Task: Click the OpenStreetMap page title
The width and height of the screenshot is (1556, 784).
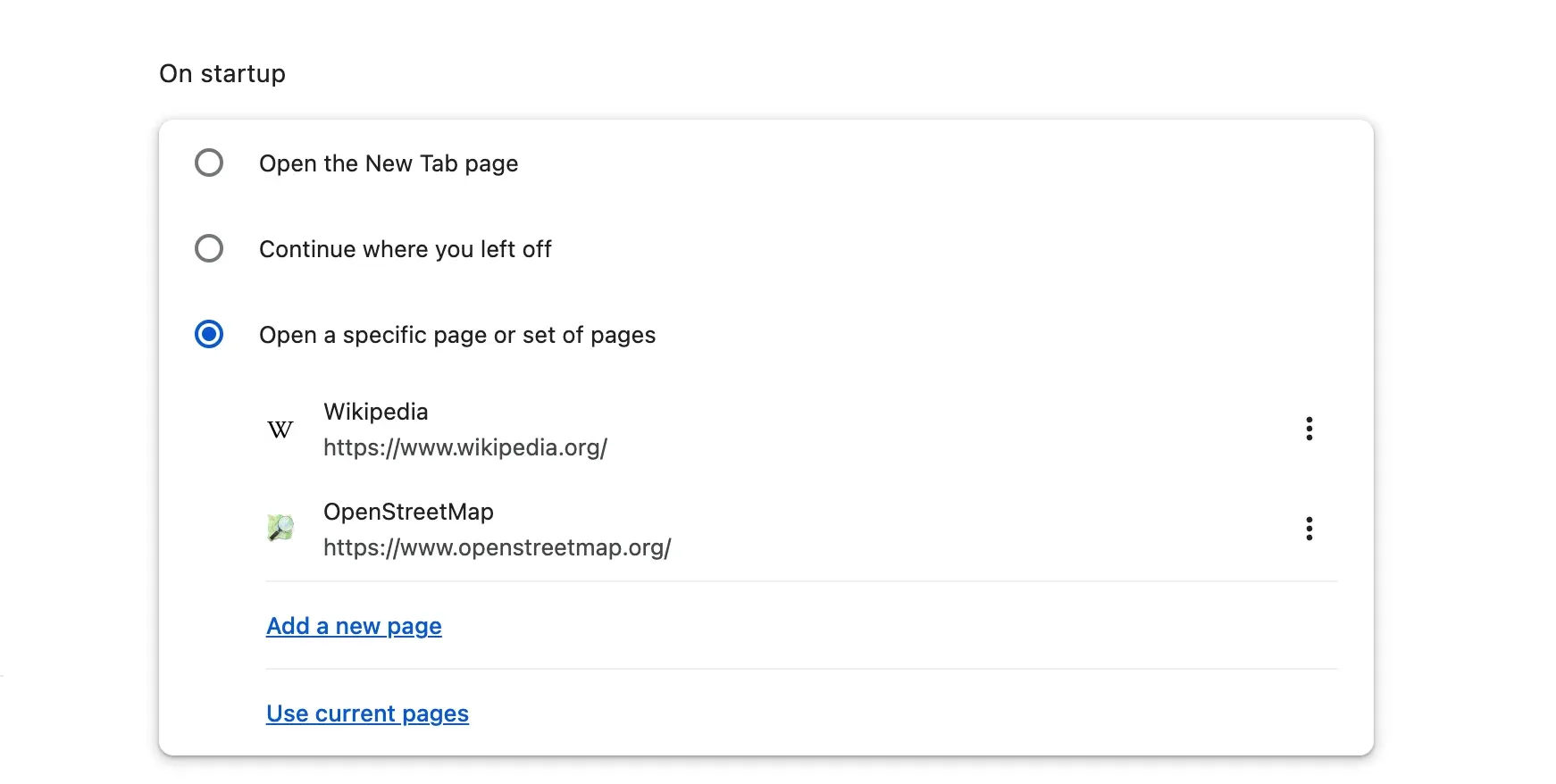Action: pos(408,512)
